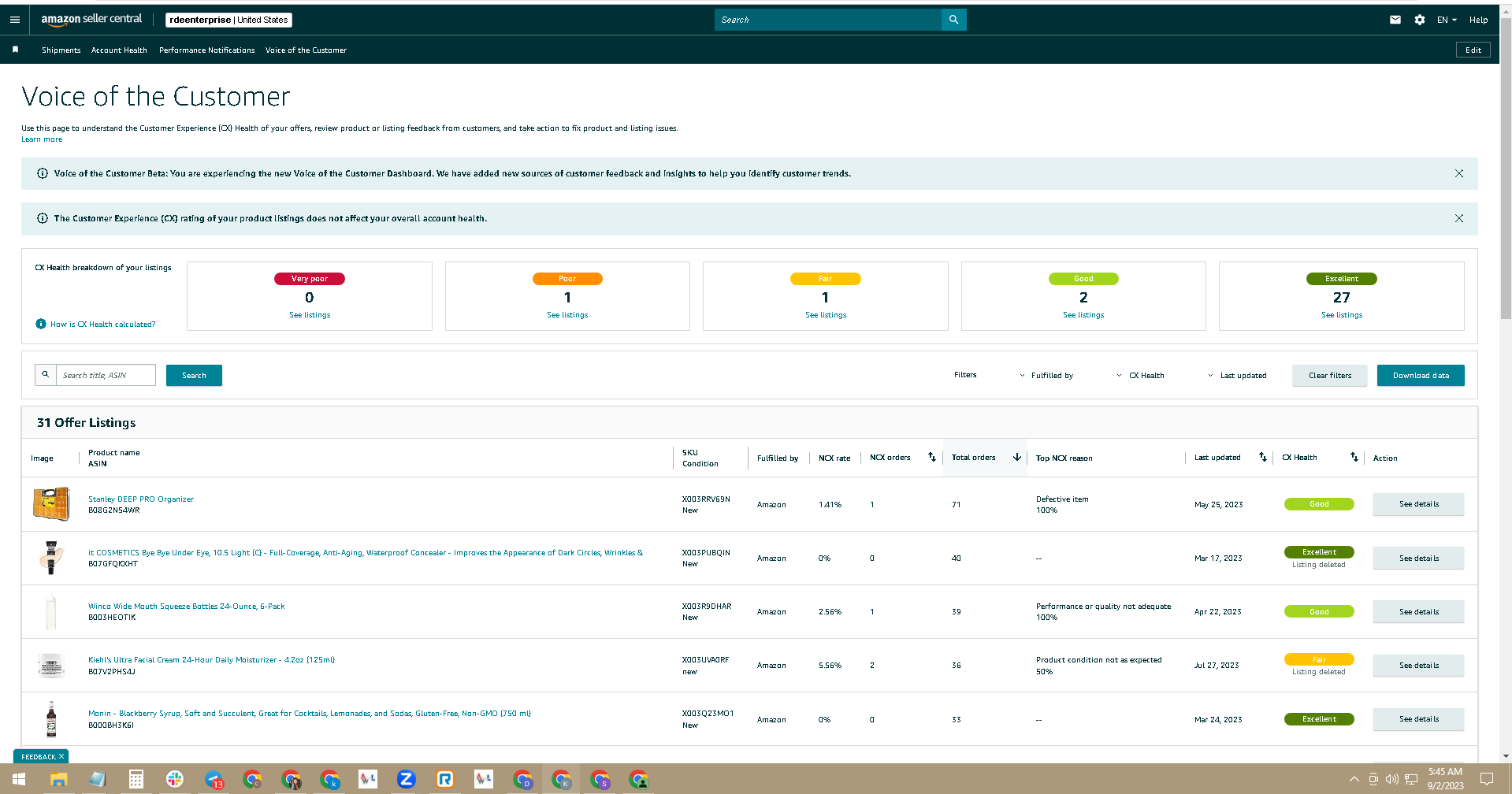The height and width of the screenshot is (794, 1512).
Task: Open the Notepad icon in taskbar
Action: tap(97, 779)
